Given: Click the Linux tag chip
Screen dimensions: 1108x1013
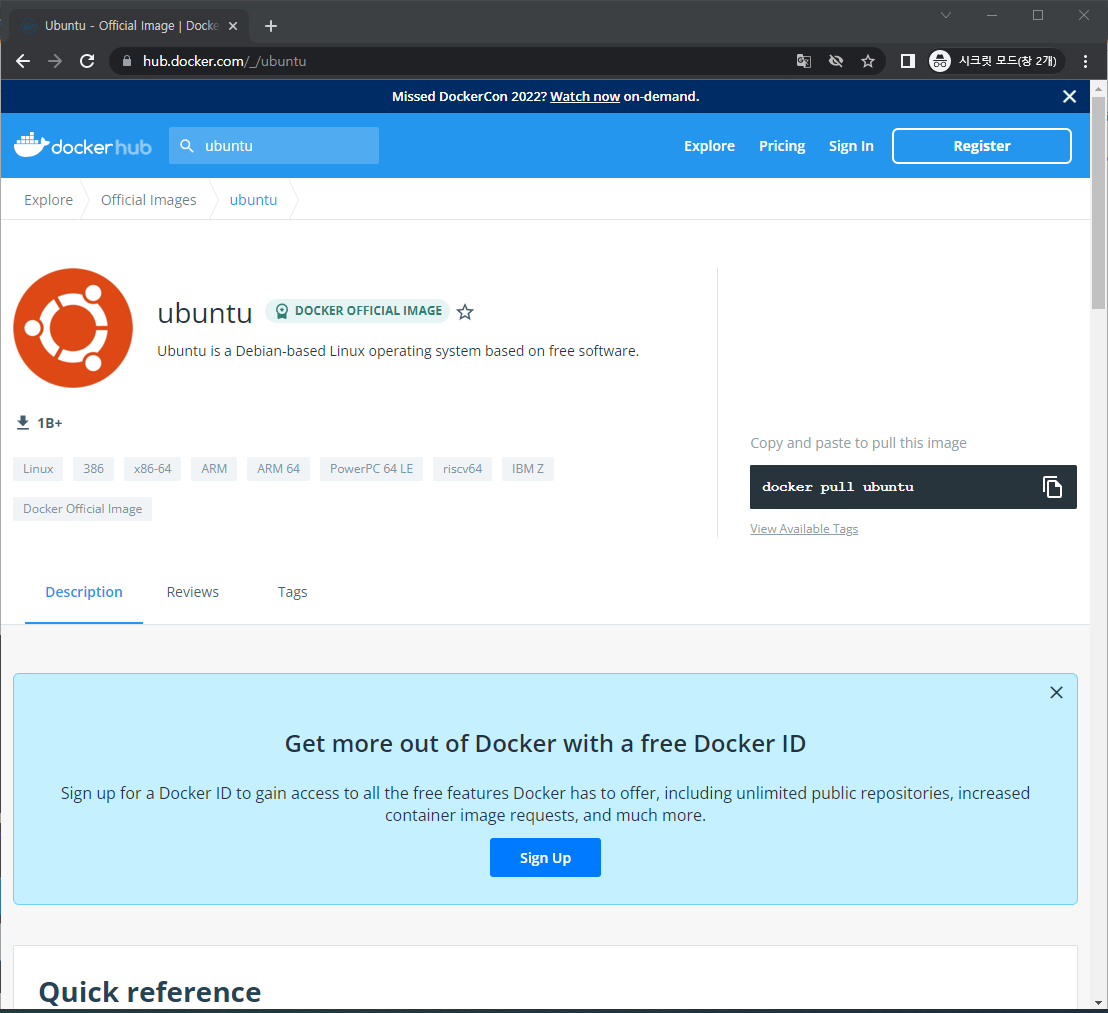Looking at the screenshot, I should [38, 468].
